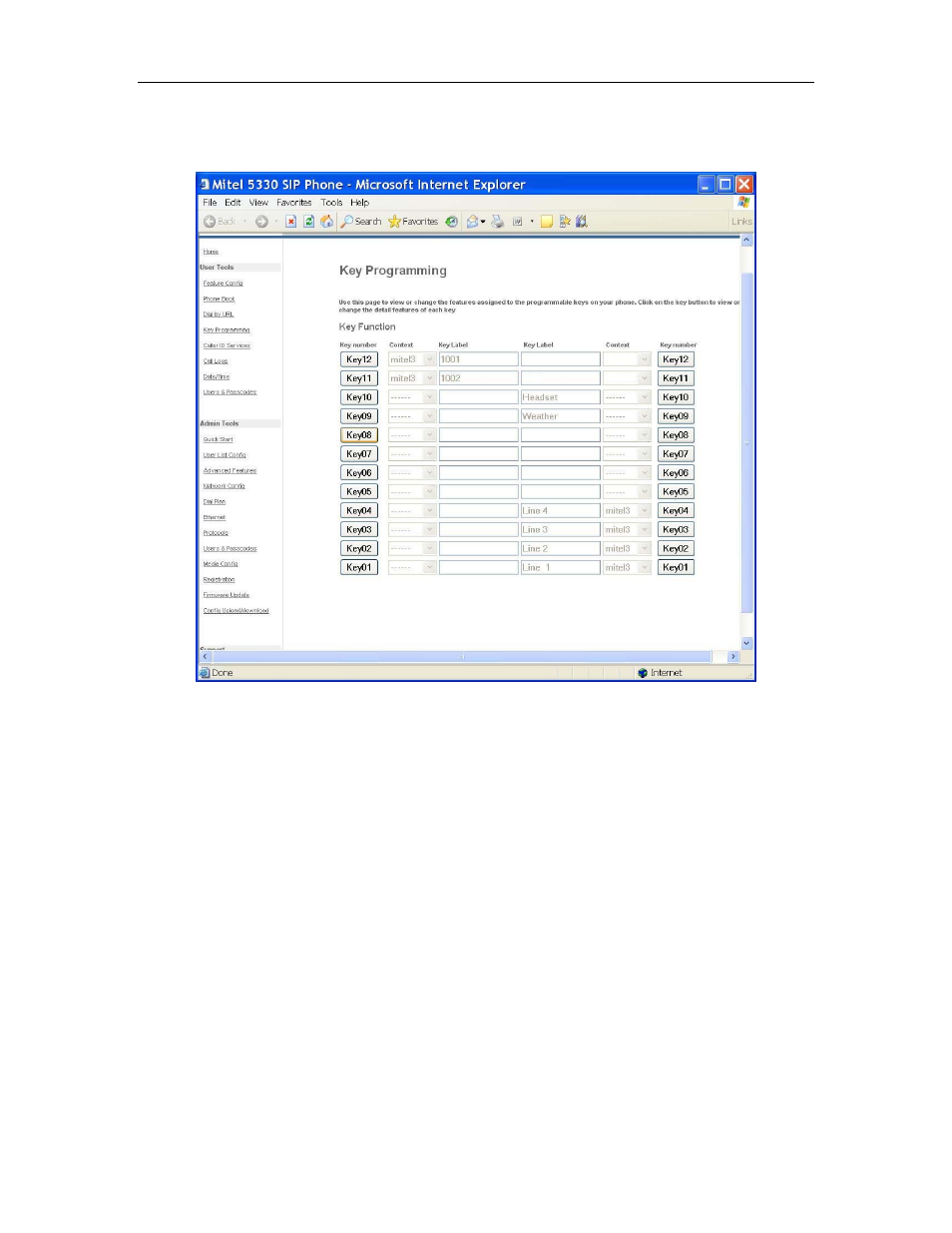Click the right-column Key10 button

coord(676,397)
